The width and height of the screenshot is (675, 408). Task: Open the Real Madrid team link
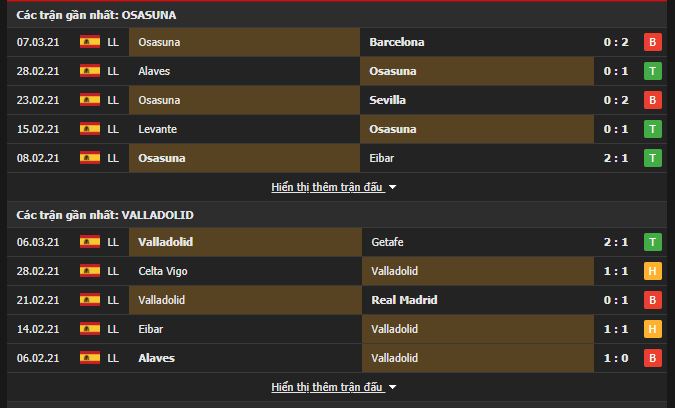[404, 300]
